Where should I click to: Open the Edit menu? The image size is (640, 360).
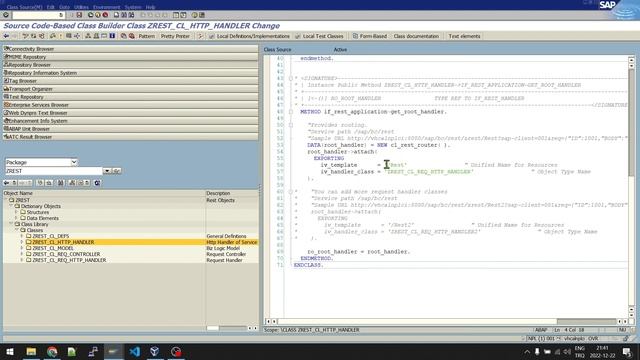coord(50,7)
